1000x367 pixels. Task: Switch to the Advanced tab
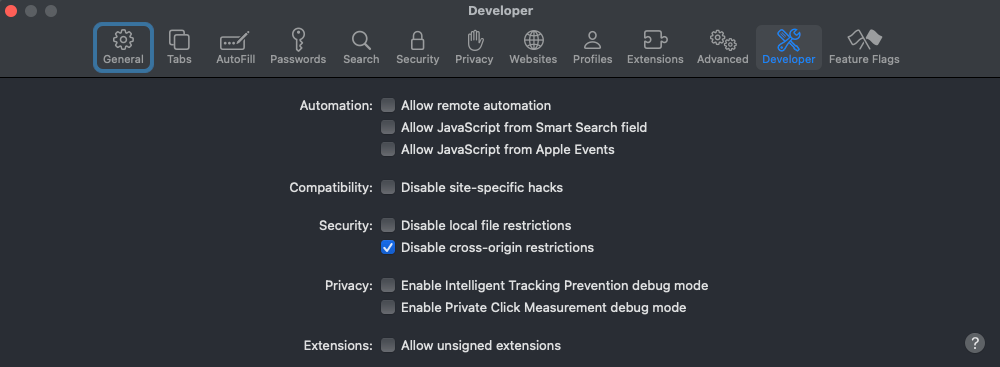coord(723,47)
